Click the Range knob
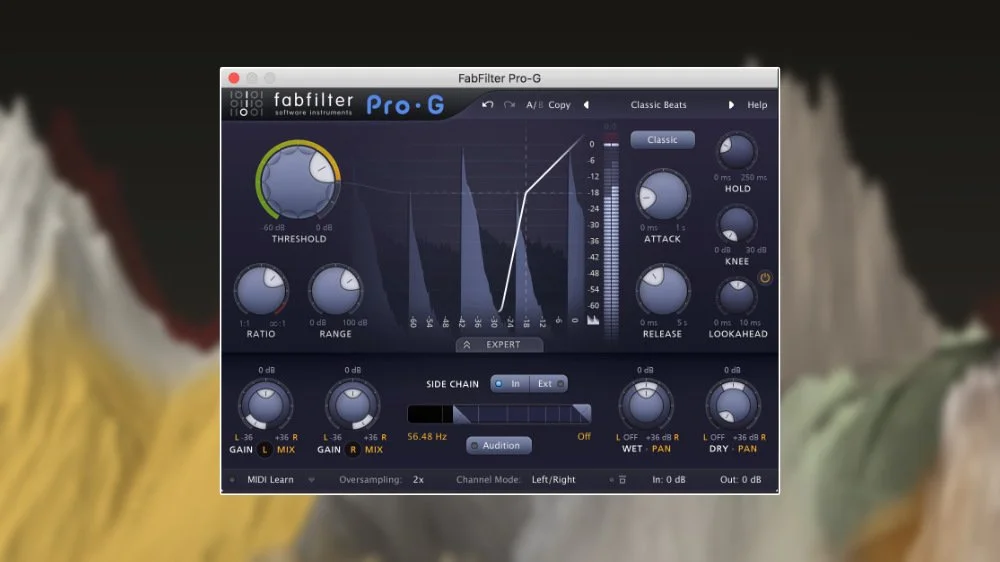This screenshot has height=562, width=1000. point(335,292)
